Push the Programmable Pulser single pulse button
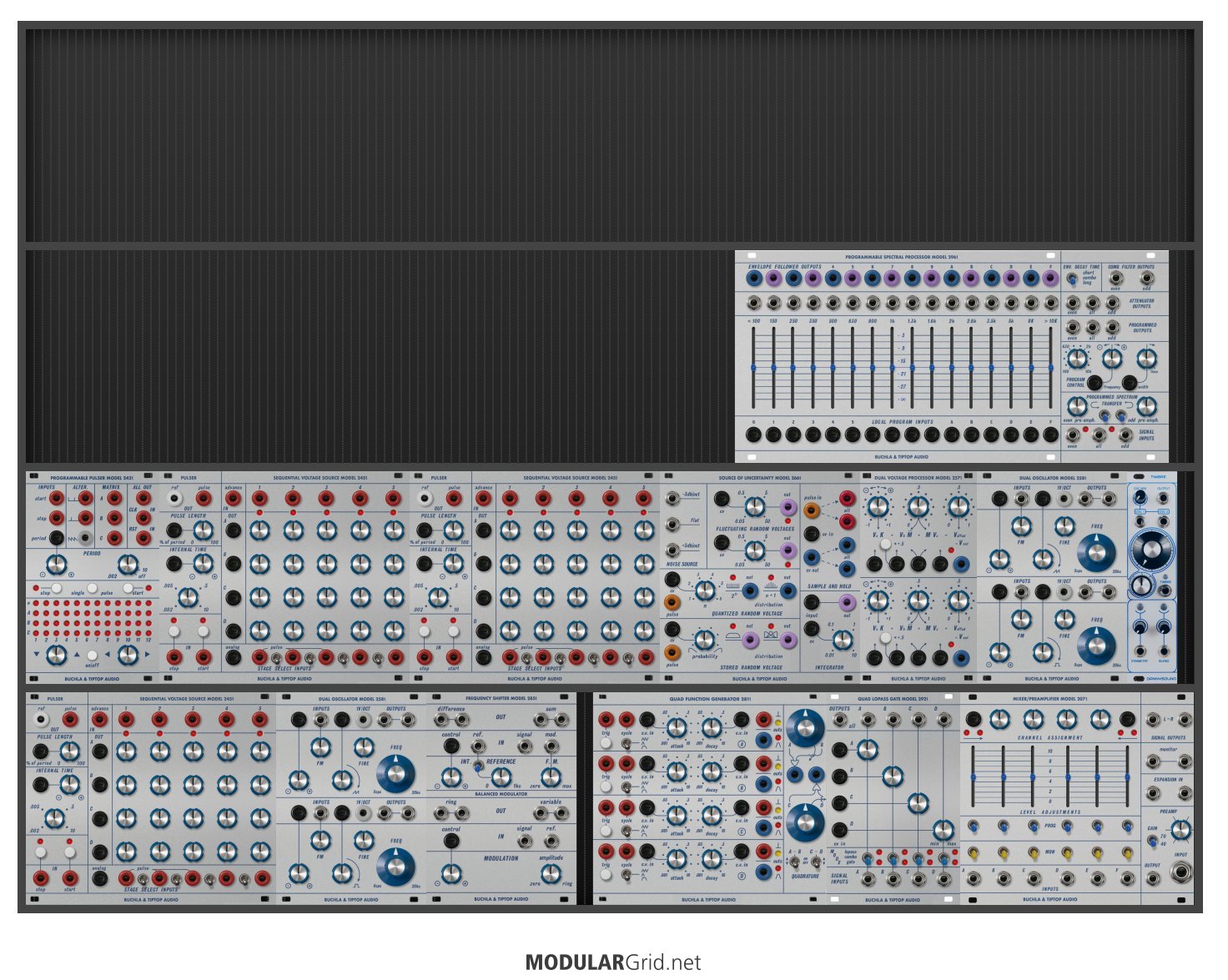Image resolution: width=1228 pixels, height=980 pixels. click(92, 587)
